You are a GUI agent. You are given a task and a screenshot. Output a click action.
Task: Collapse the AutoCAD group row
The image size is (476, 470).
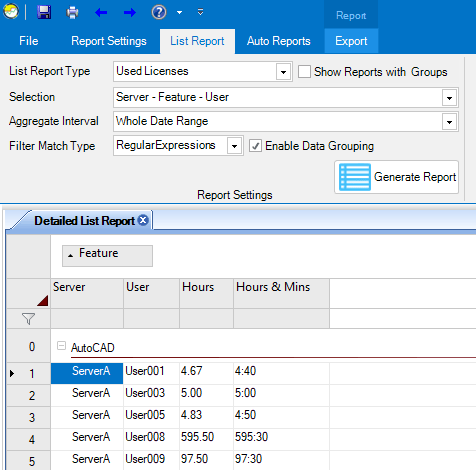[x=61, y=346]
